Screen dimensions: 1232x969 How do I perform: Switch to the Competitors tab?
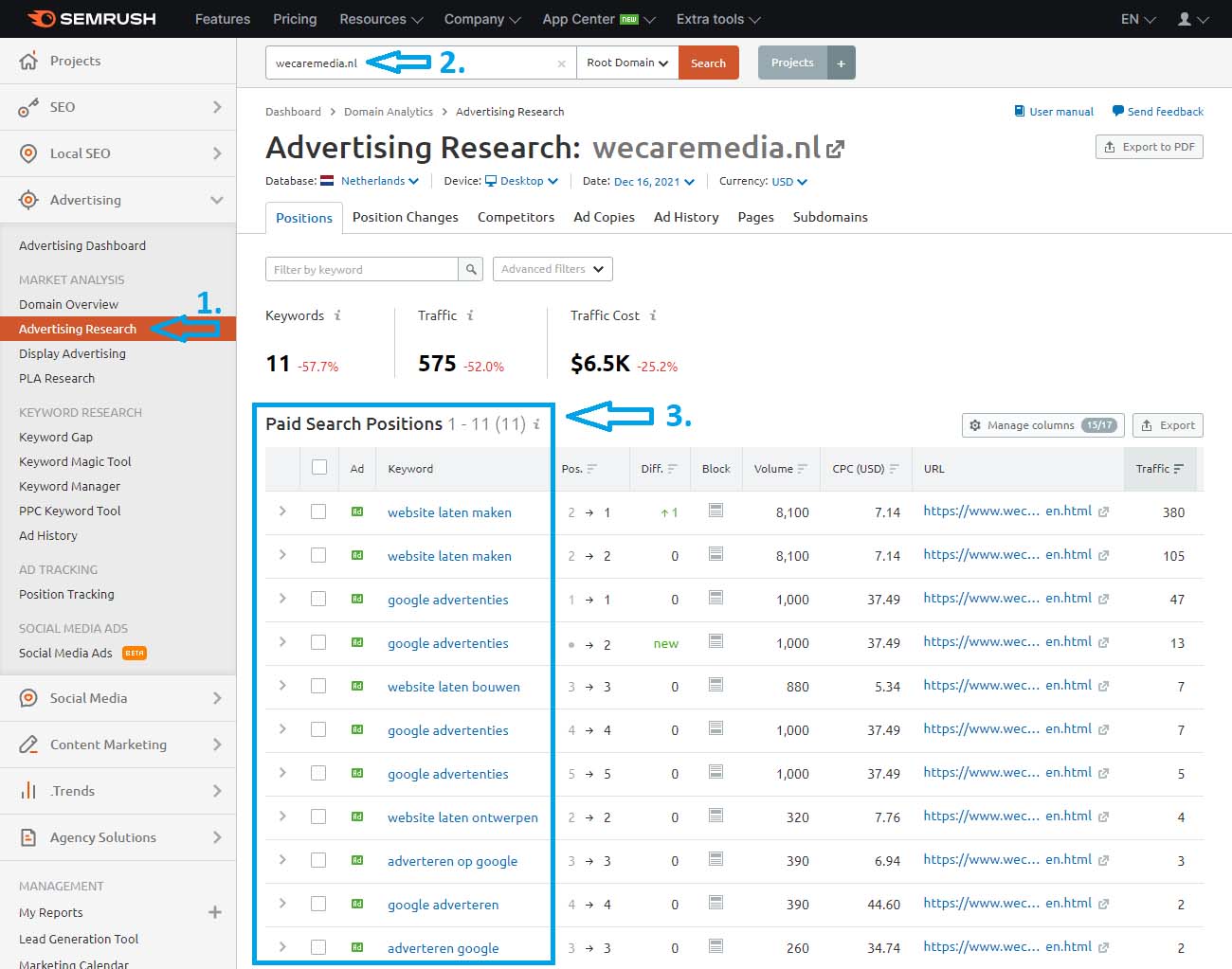[516, 217]
